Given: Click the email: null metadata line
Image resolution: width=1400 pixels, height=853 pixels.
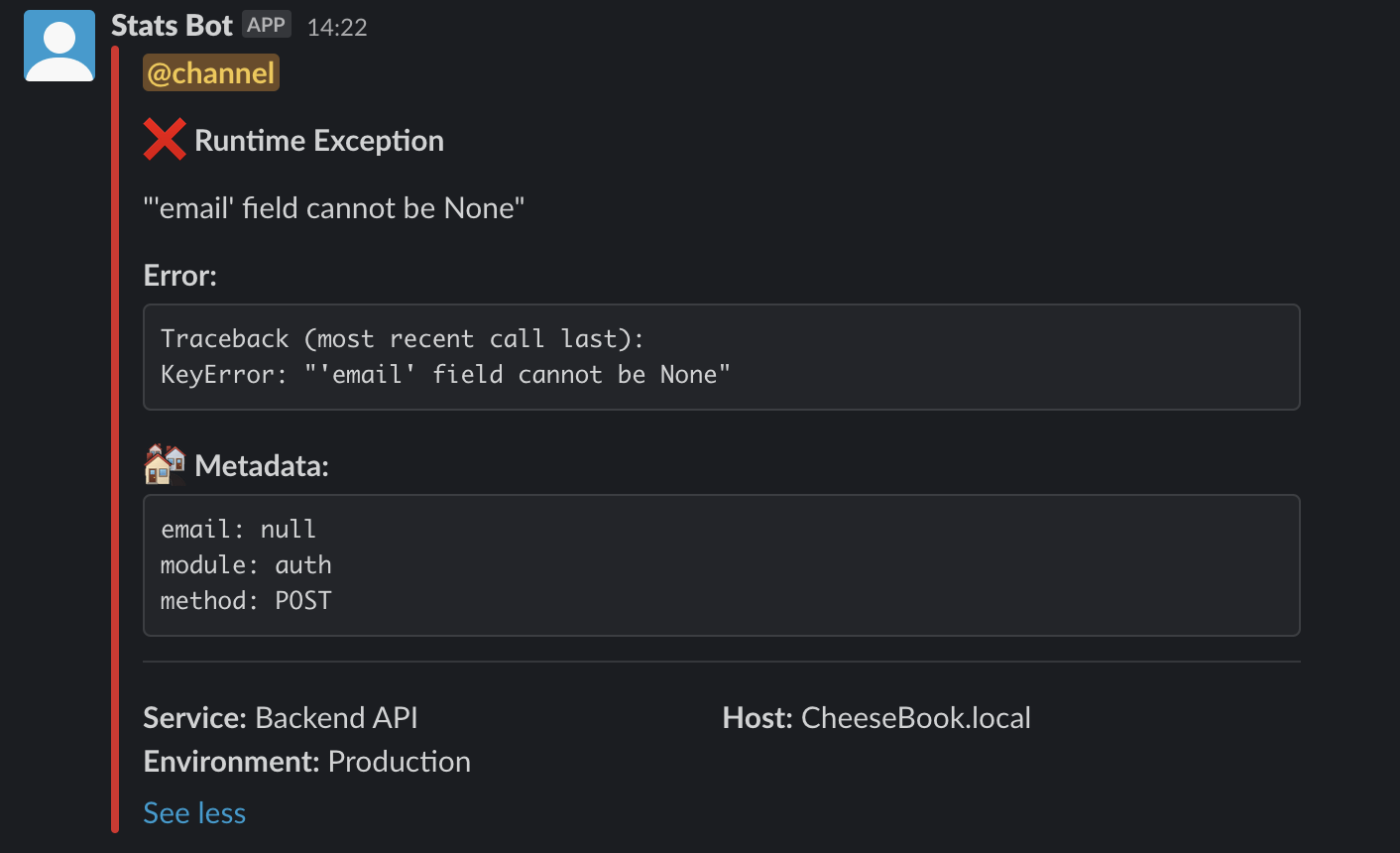Looking at the screenshot, I should coord(238,530).
